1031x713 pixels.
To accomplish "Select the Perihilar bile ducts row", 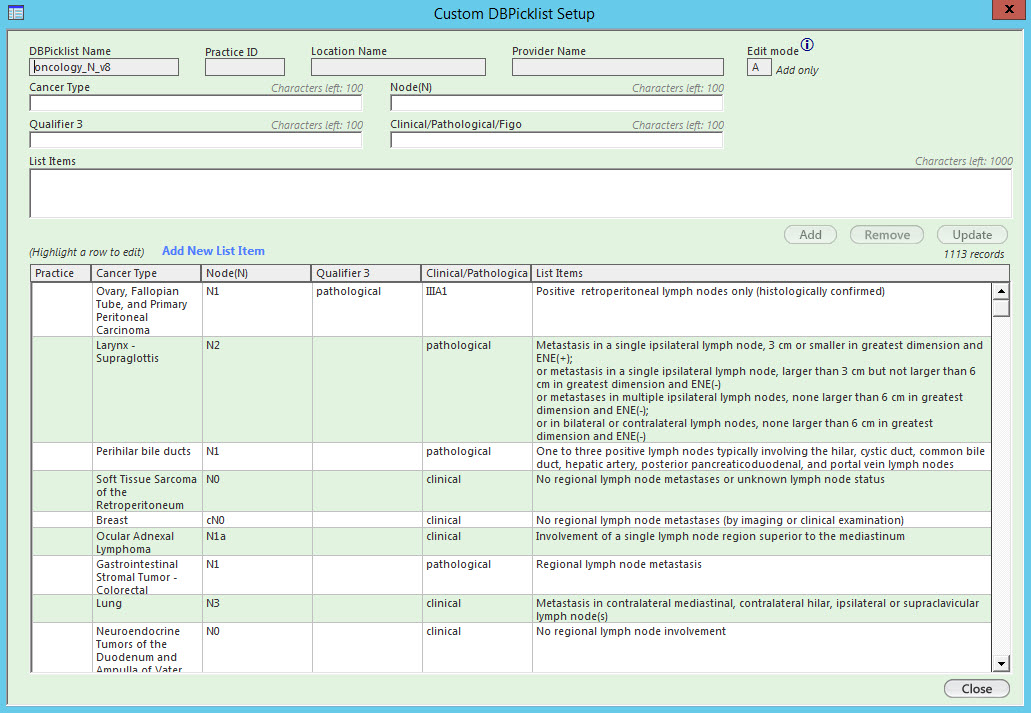I will (x=511, y=457).
